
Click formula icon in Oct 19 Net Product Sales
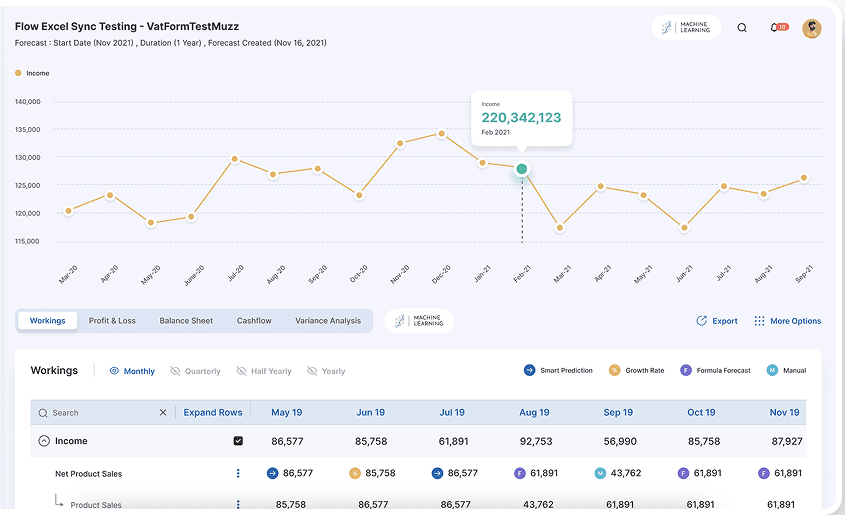(x=683, y=474)
